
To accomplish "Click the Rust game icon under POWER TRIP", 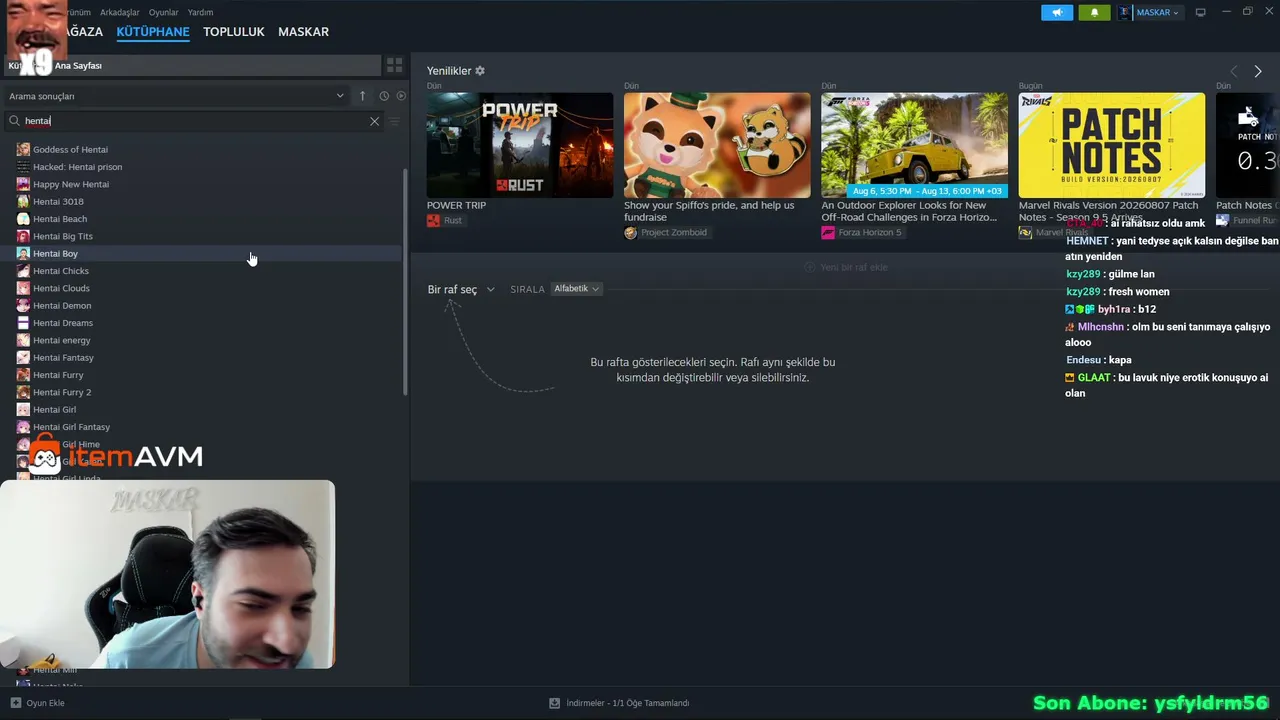I will tap(433, 221).
